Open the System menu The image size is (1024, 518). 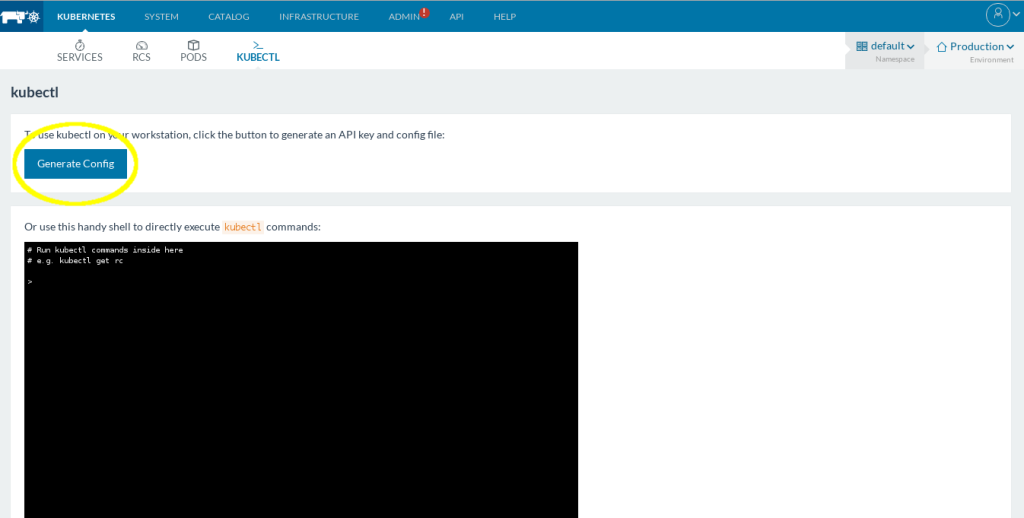[x=161, y=16]
